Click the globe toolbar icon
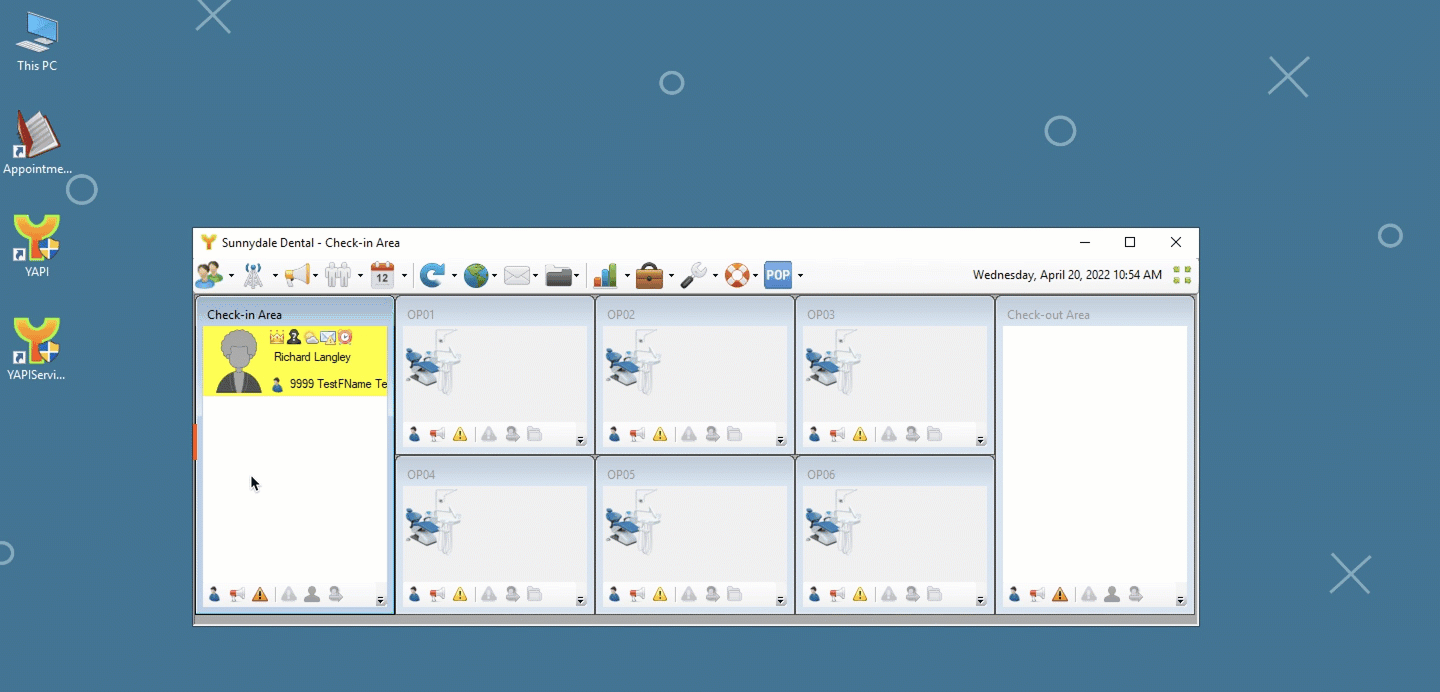 tap(476, 275)
